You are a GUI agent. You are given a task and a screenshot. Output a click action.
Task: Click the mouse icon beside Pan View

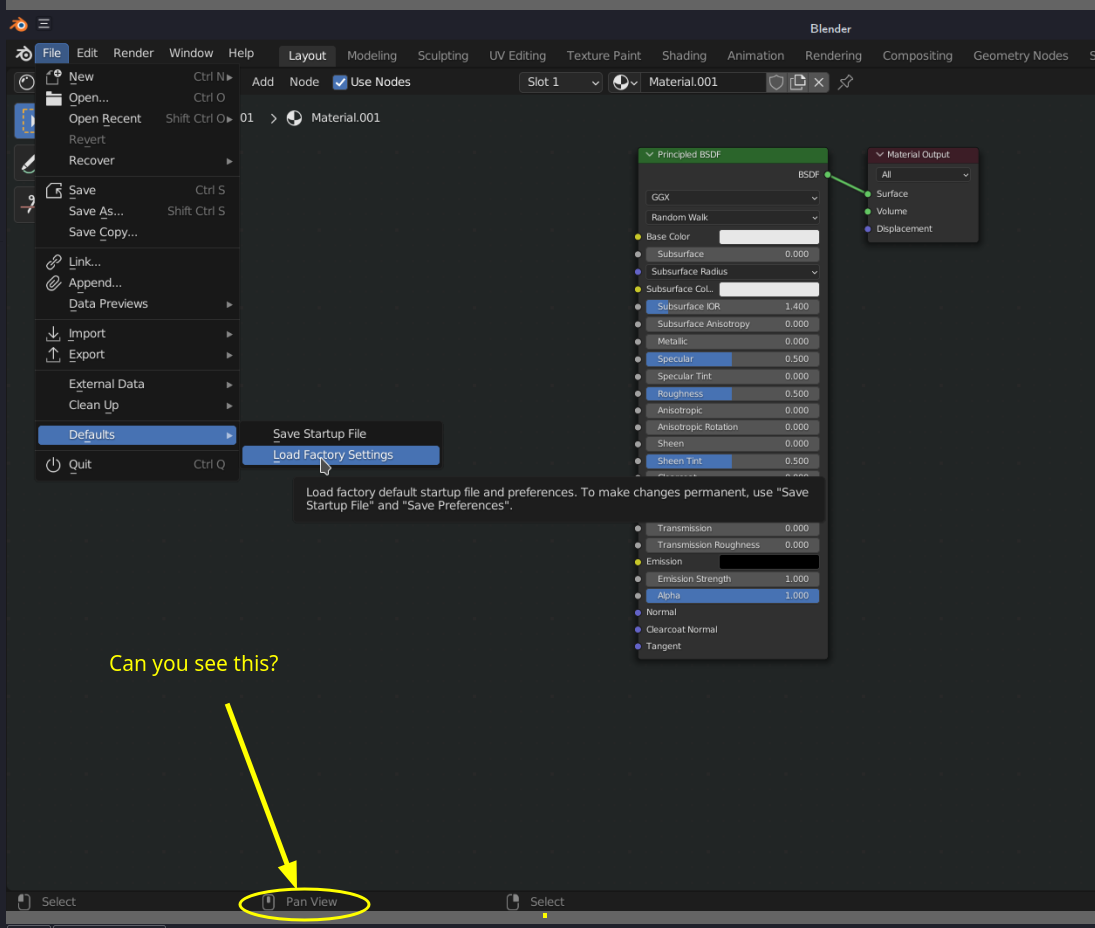coord(268,901)
